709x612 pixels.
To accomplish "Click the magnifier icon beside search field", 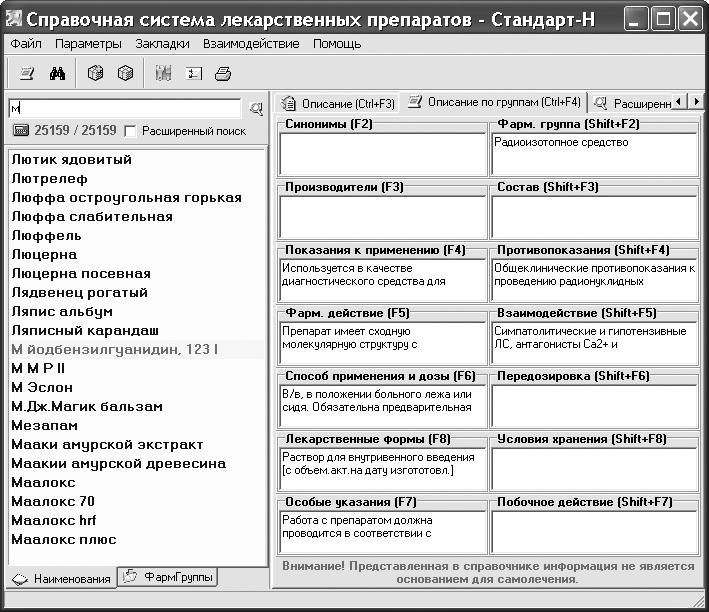I will [x=256, y=108].
